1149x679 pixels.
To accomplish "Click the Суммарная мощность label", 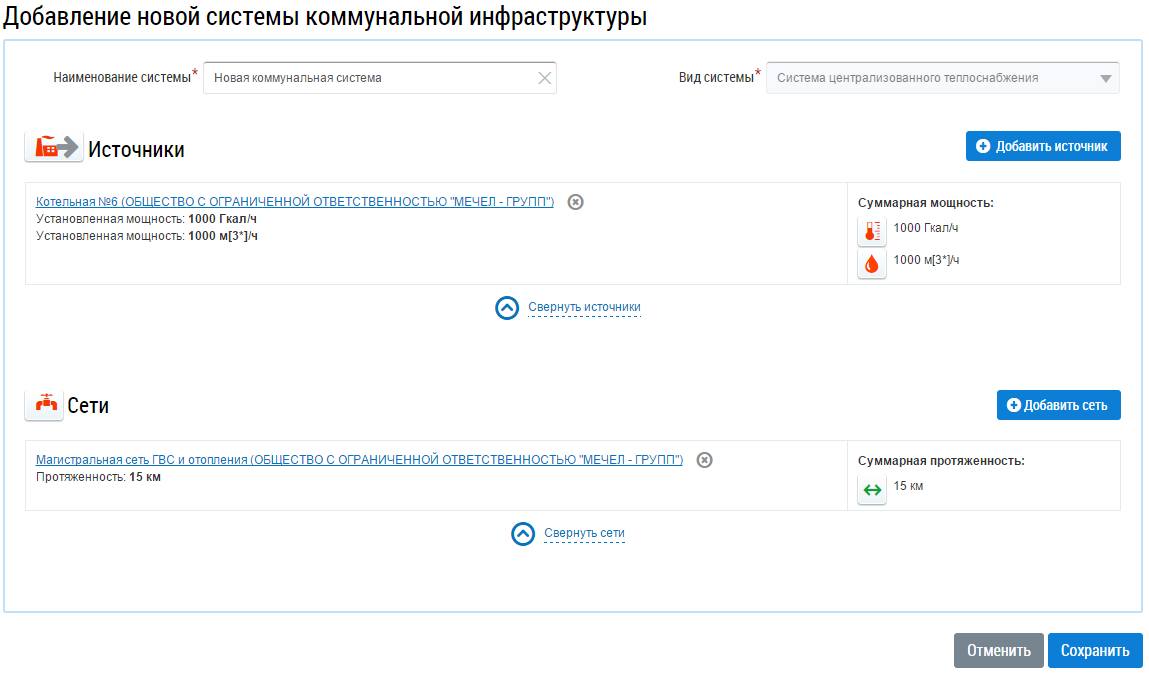I will tap(926, 203).
